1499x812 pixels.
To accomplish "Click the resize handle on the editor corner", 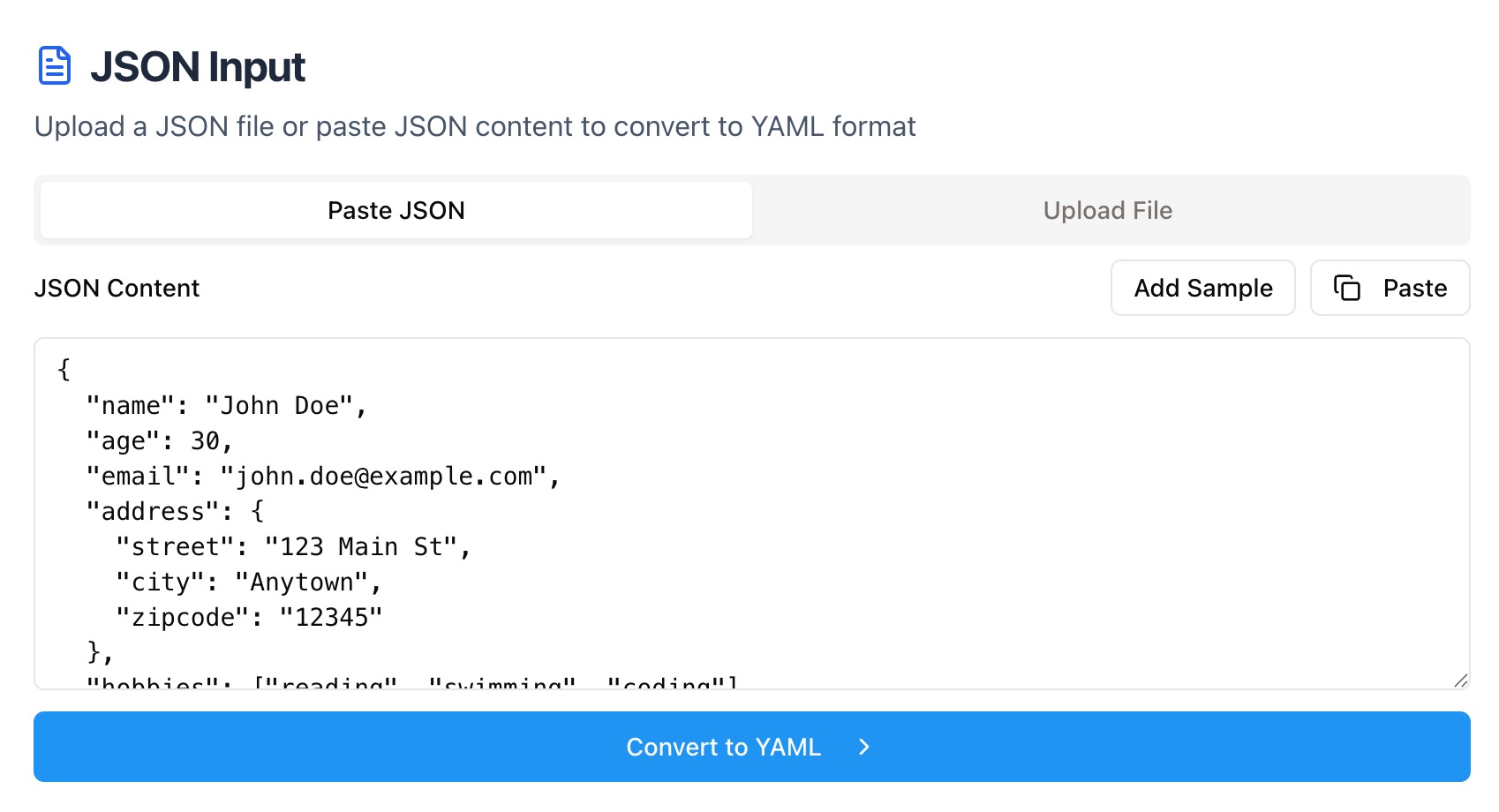I will (1461, 678).
